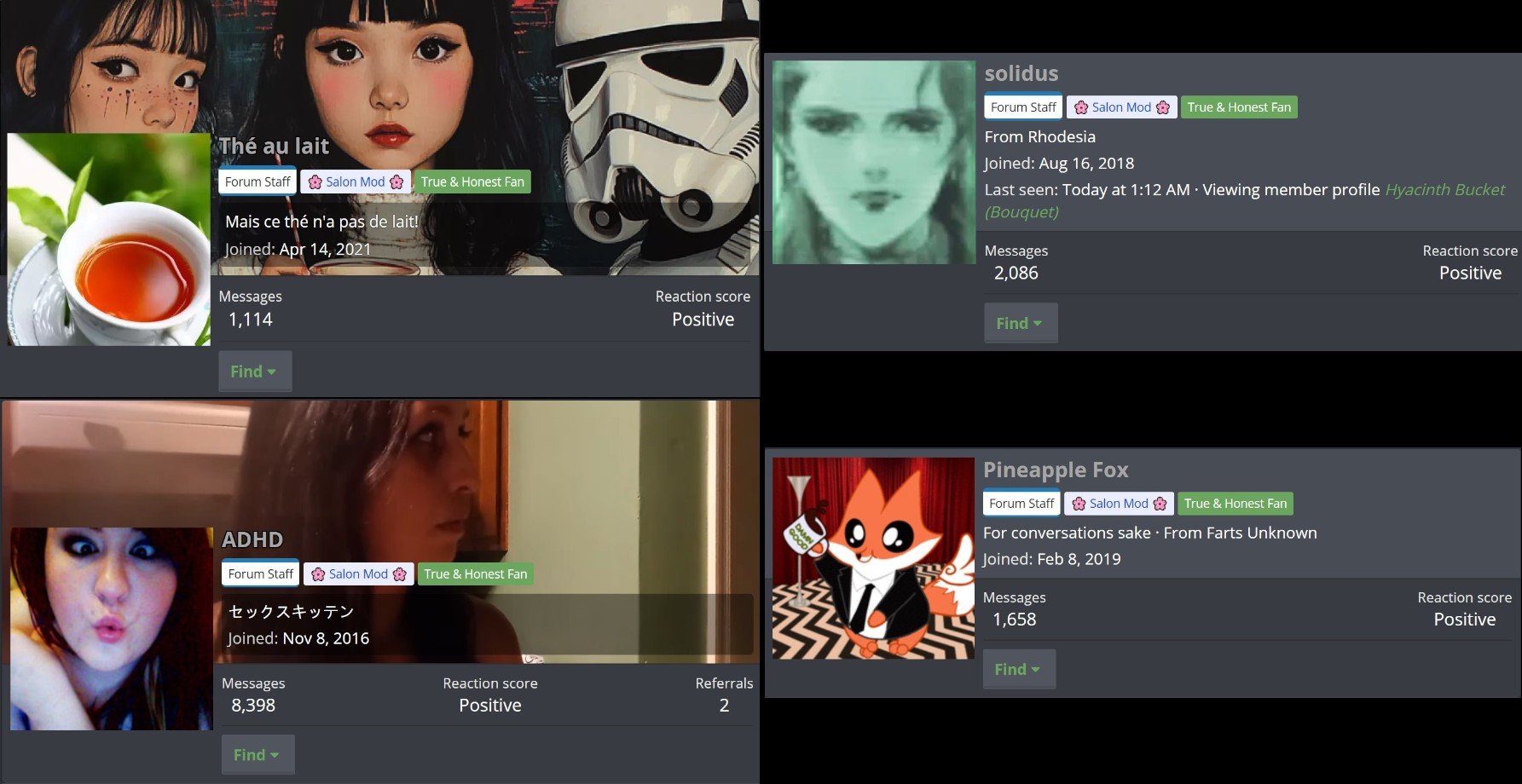
Task: Click the Pineapple Fox username
Action: tap(1055, 470)
